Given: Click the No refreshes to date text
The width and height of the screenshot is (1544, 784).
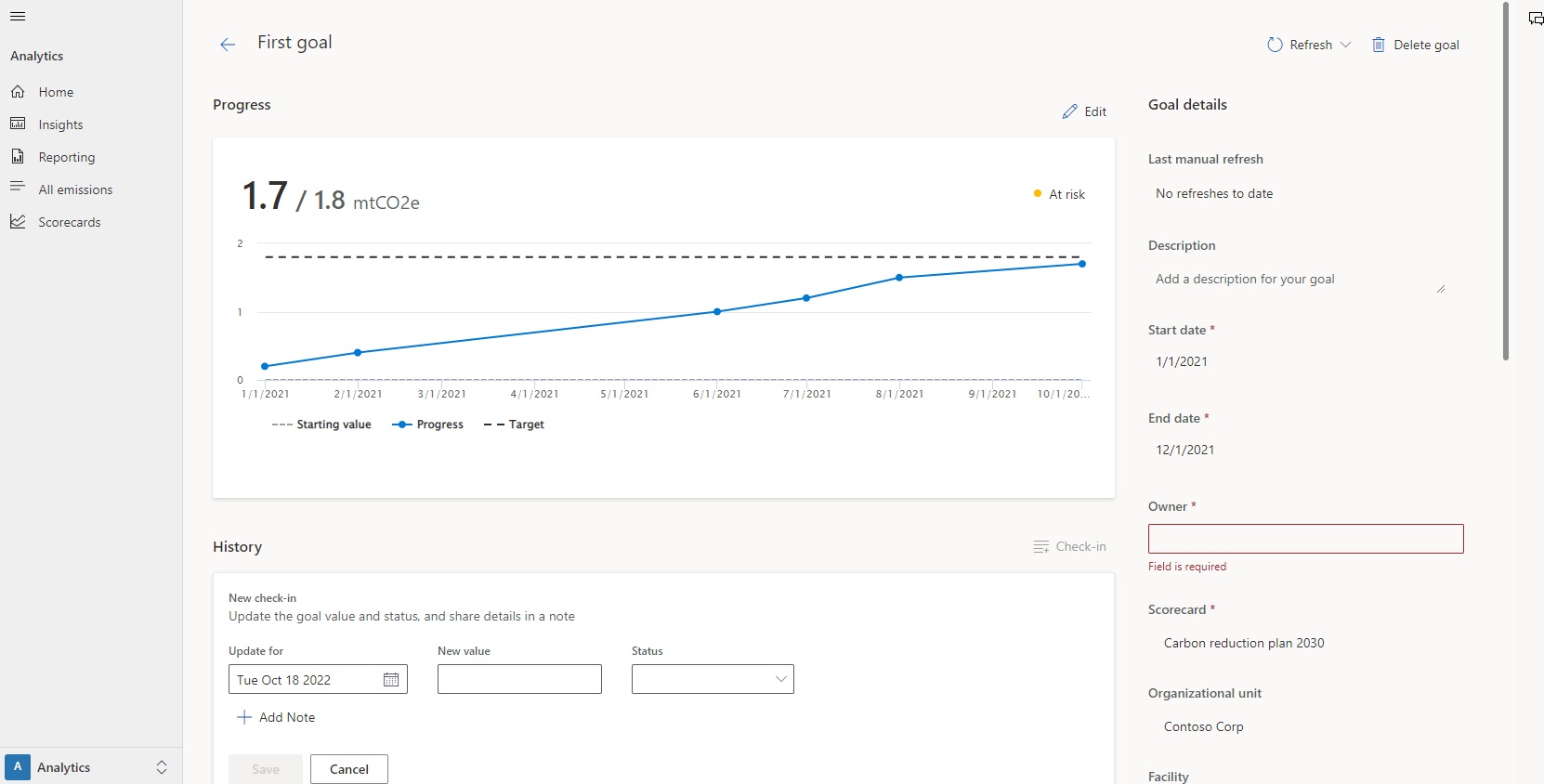Looking at the screenshot, I should point(1214,193).
